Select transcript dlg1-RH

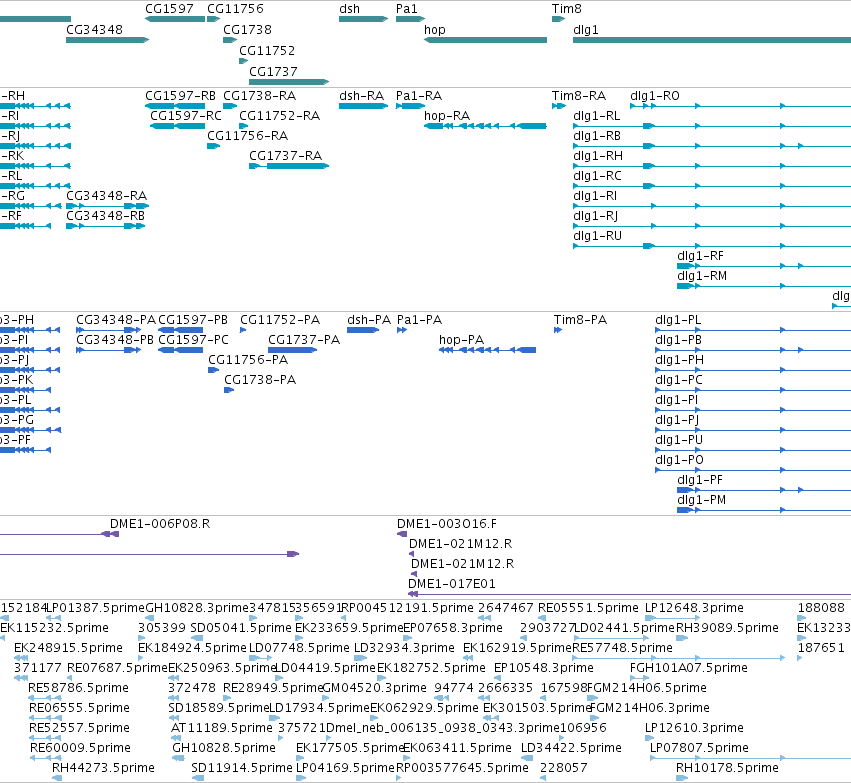point(598,156)
